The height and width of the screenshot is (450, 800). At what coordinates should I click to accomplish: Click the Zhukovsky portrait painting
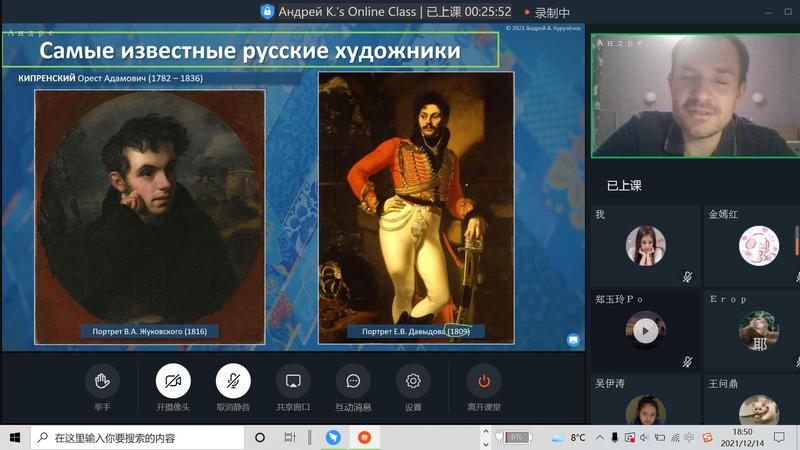click(149, 217)
